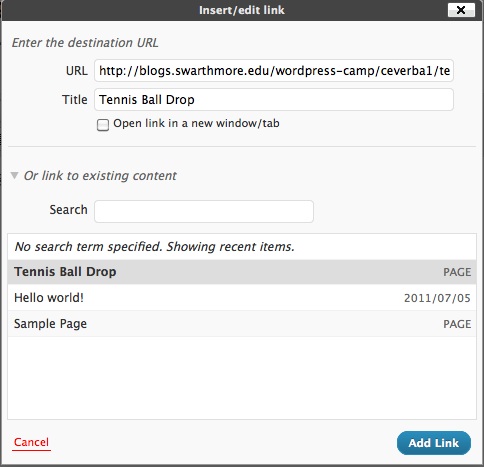Click the Add Link button
Screen dimensions: 484x467
(x=434, y=443)
